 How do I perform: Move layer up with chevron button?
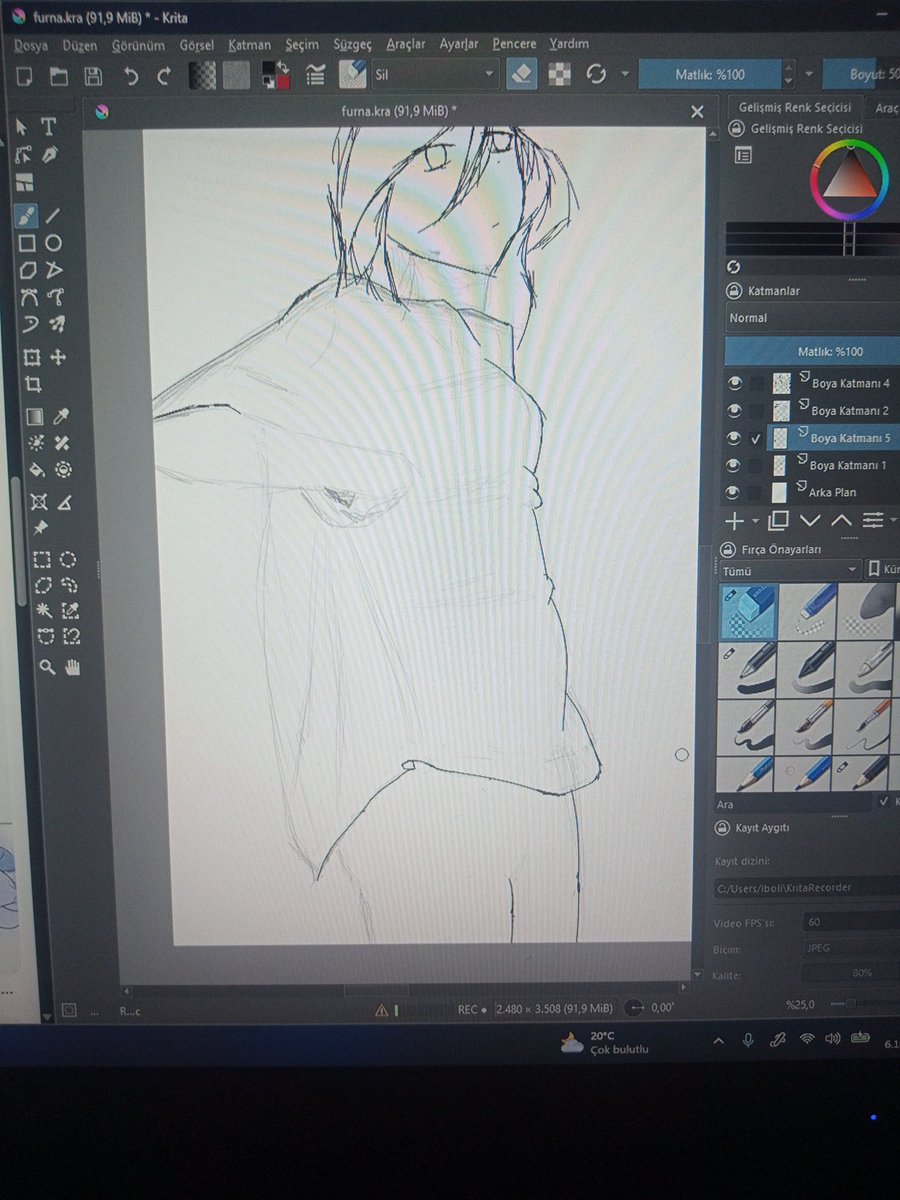(x=841, y=521)
